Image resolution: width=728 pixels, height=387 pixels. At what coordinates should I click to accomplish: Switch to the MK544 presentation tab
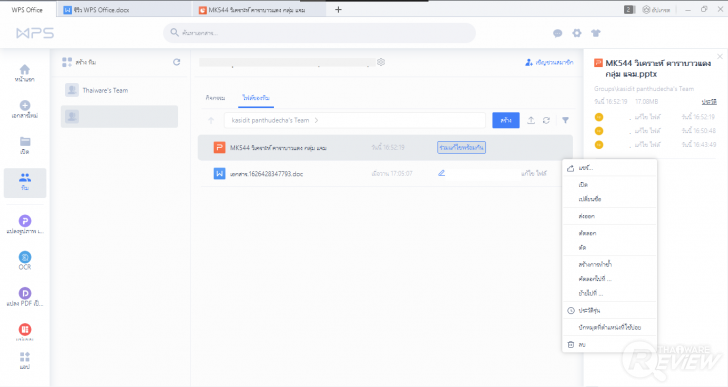click(259, 10)
